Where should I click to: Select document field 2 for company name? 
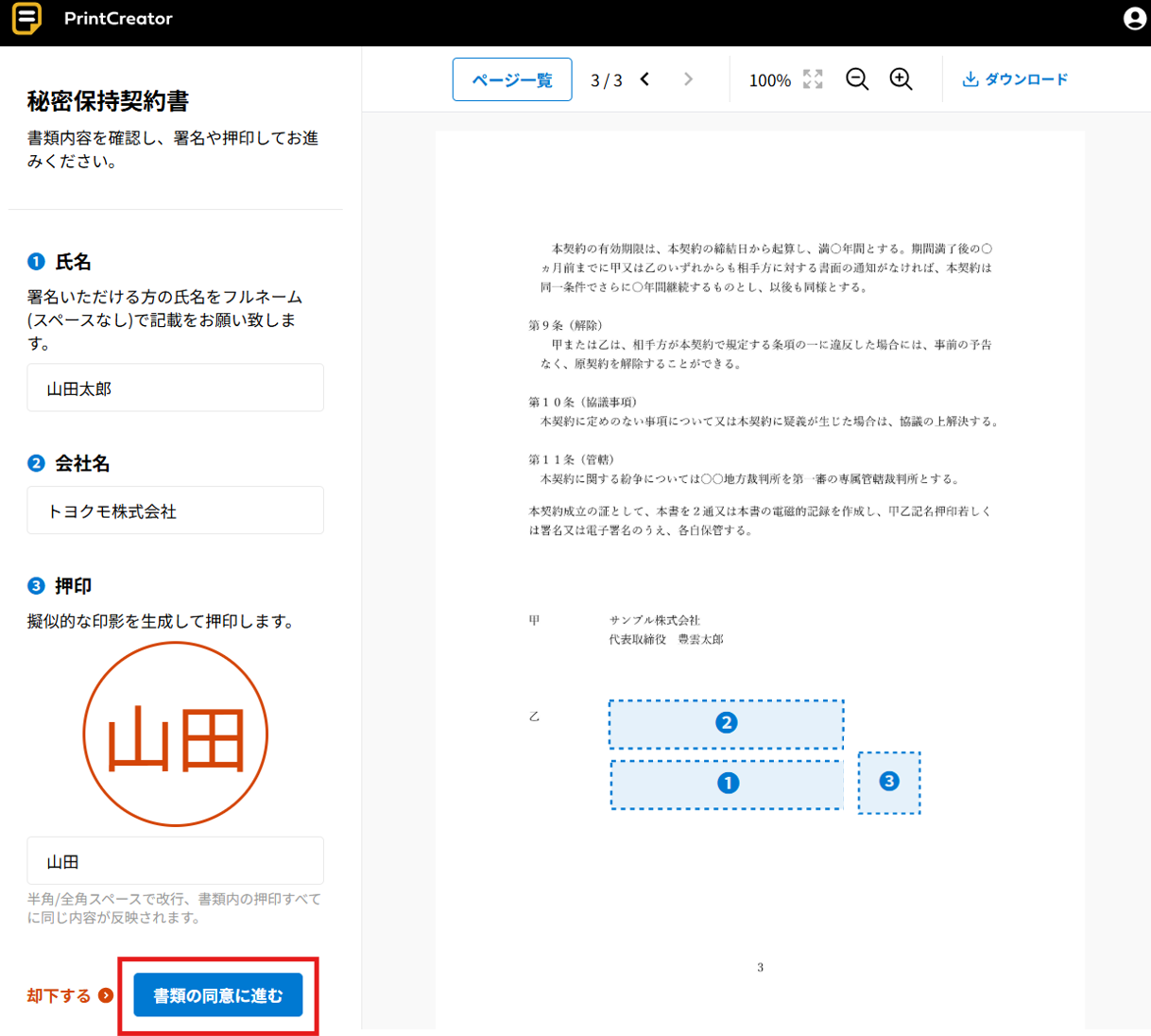click(726, 723)
